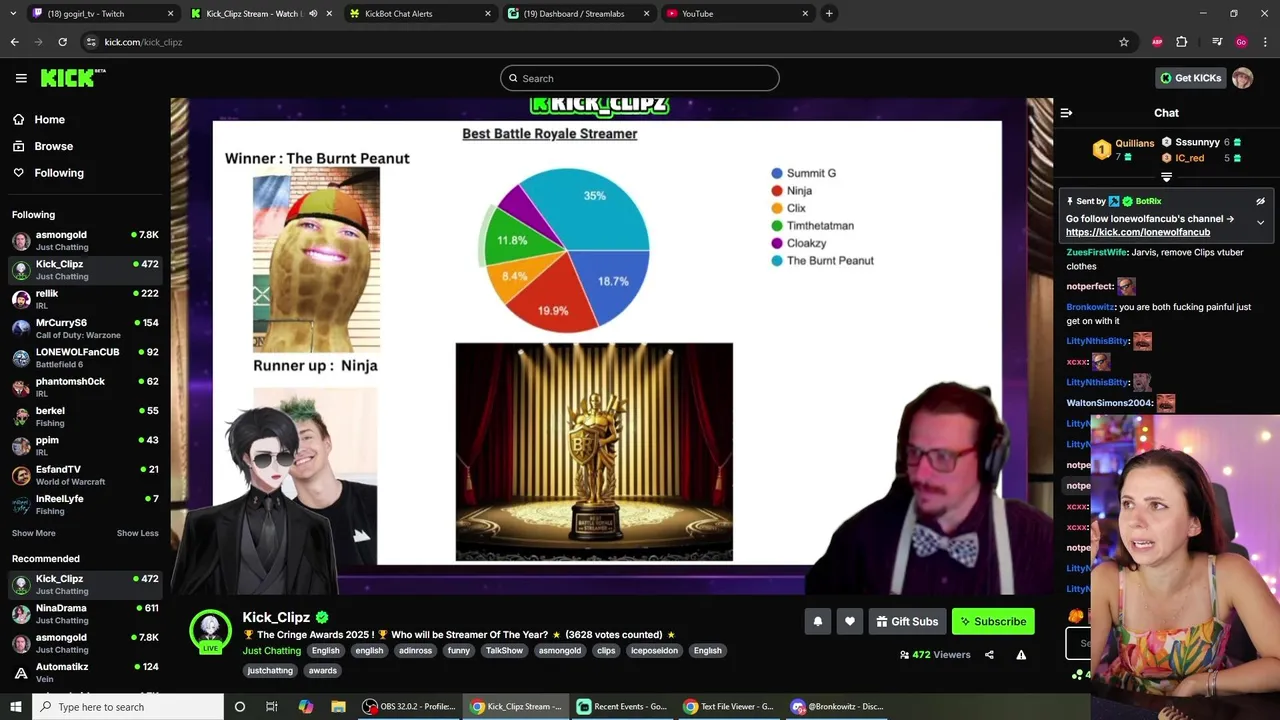This screenshot has width=1280, height=720.
Task: Open Chrome three-dot menu
Action: (x=1266, y=42)
